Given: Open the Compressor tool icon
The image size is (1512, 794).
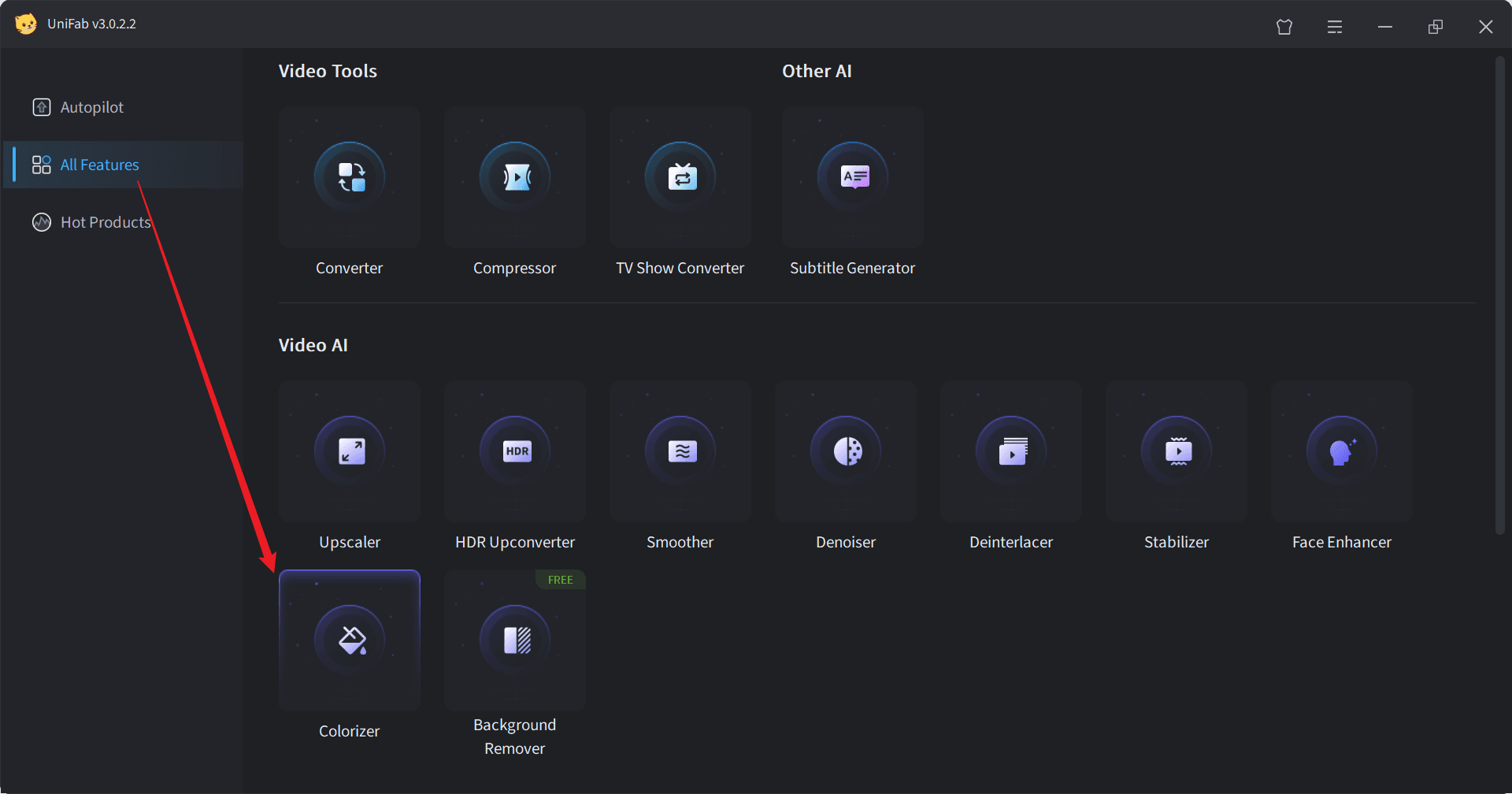Looking at the screenshot, I should 515,177.
